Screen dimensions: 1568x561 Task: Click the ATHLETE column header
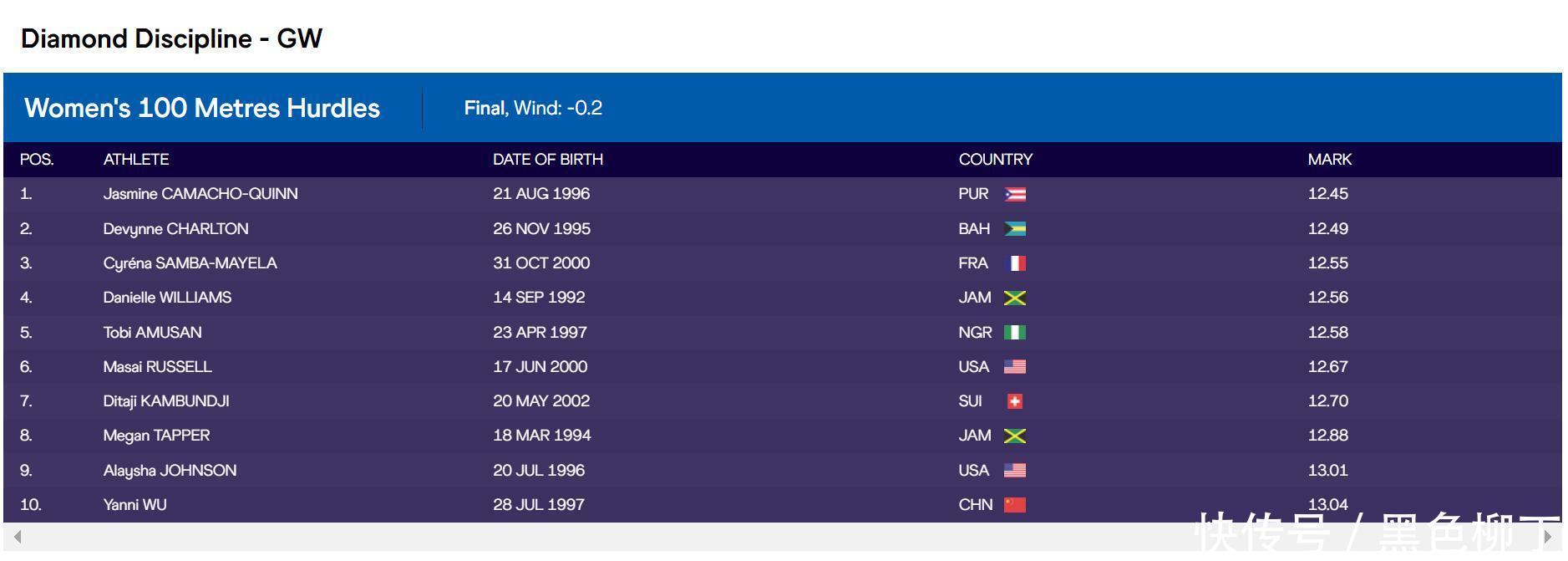136,160
